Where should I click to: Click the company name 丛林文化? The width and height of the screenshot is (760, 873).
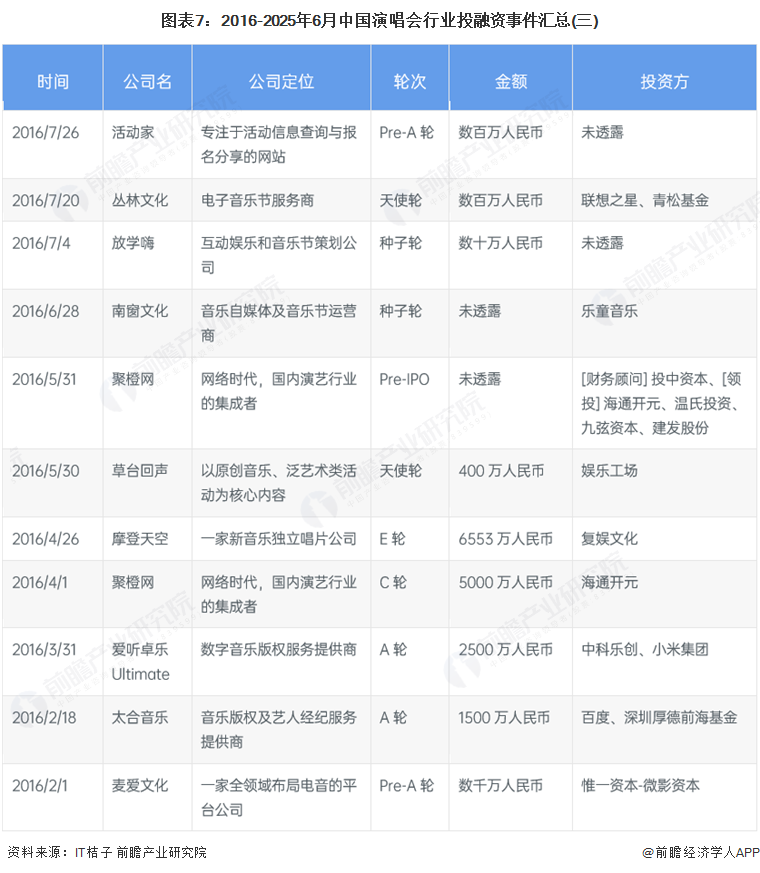140,200
